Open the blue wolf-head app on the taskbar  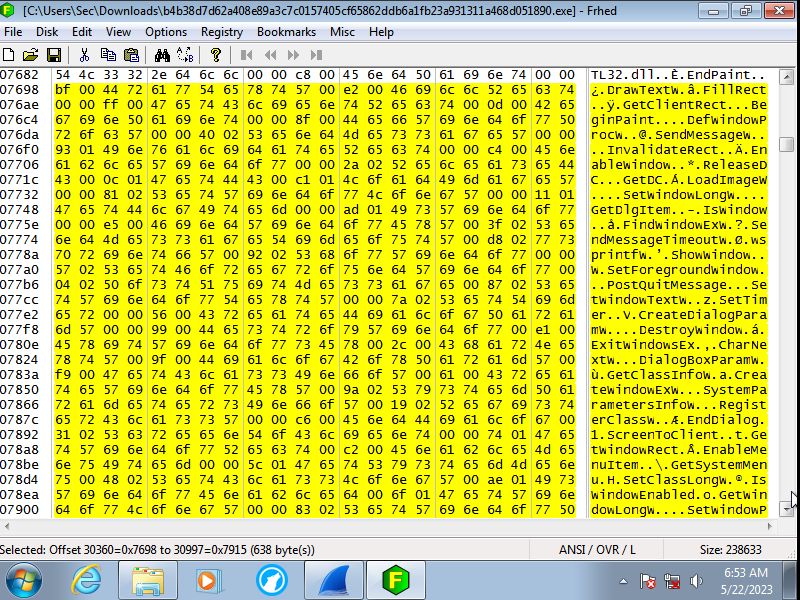coord(271,581)
